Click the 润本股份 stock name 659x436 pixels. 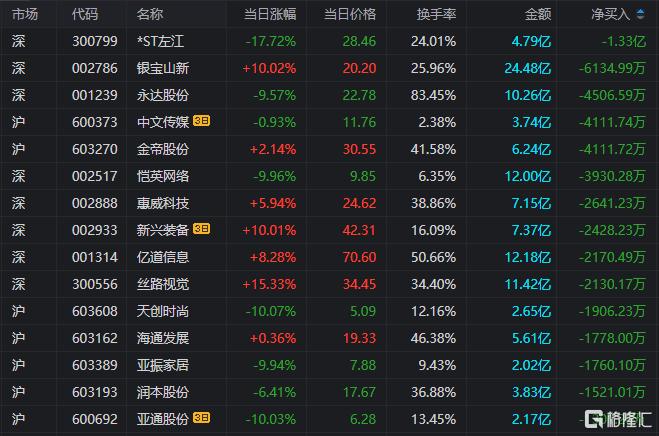tap(163, 392)
